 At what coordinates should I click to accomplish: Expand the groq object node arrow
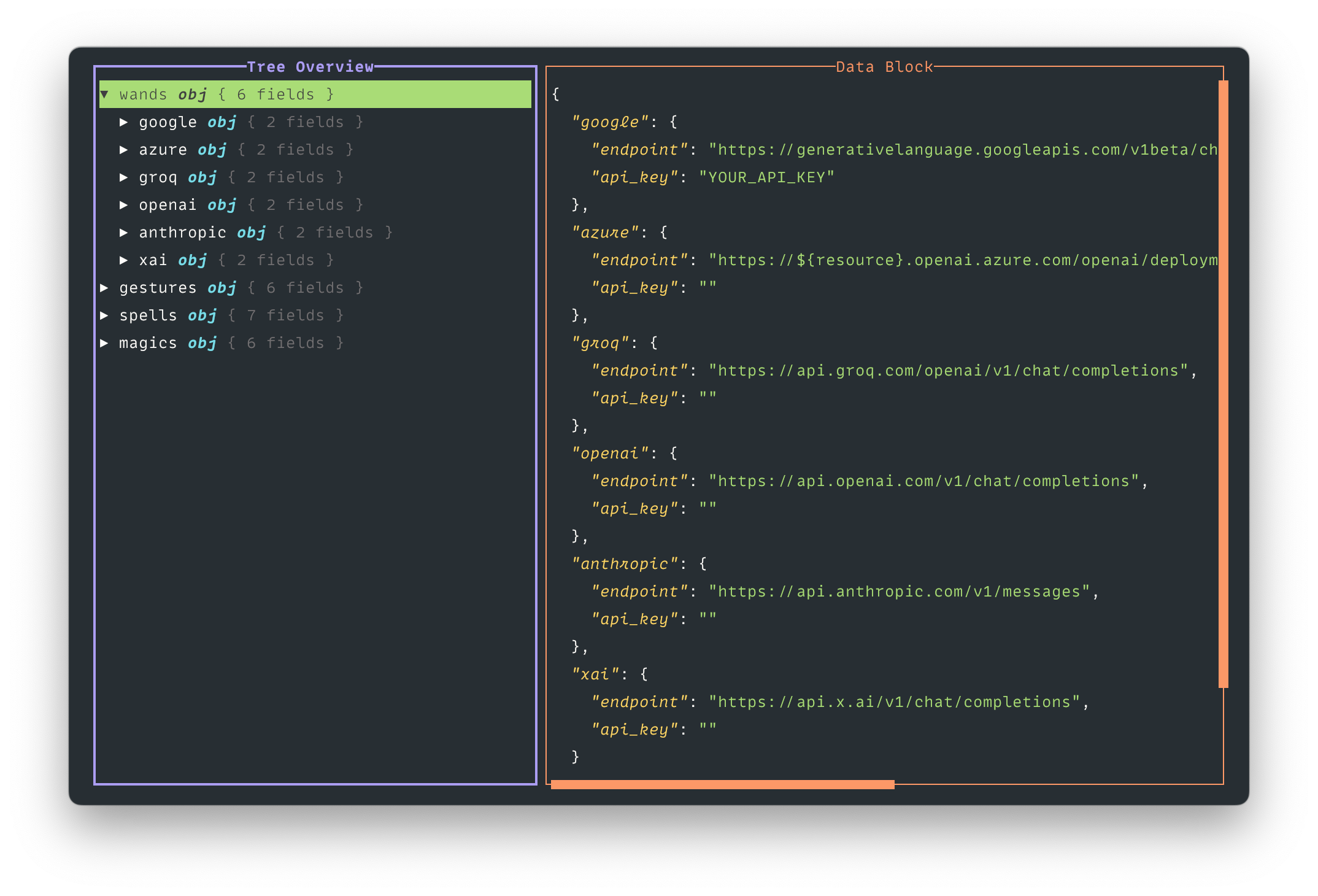pyautogui.click(x=124, y=177)
